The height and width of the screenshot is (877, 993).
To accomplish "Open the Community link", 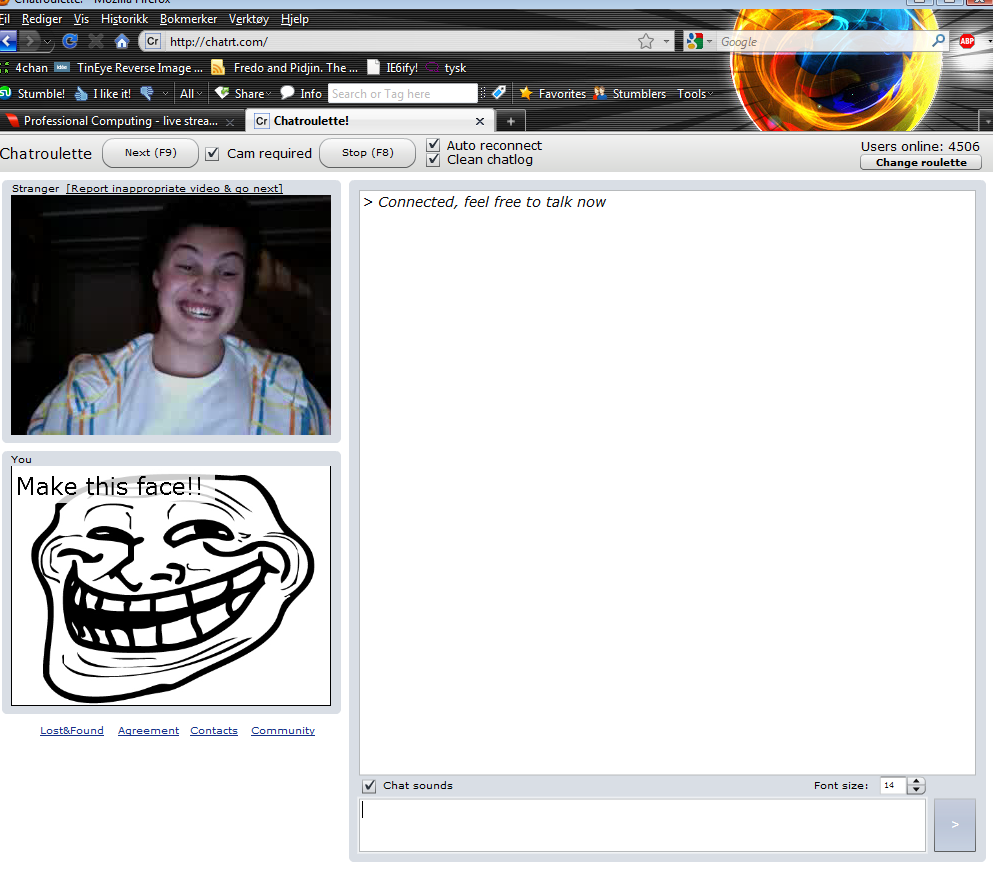I will (283, 731).
